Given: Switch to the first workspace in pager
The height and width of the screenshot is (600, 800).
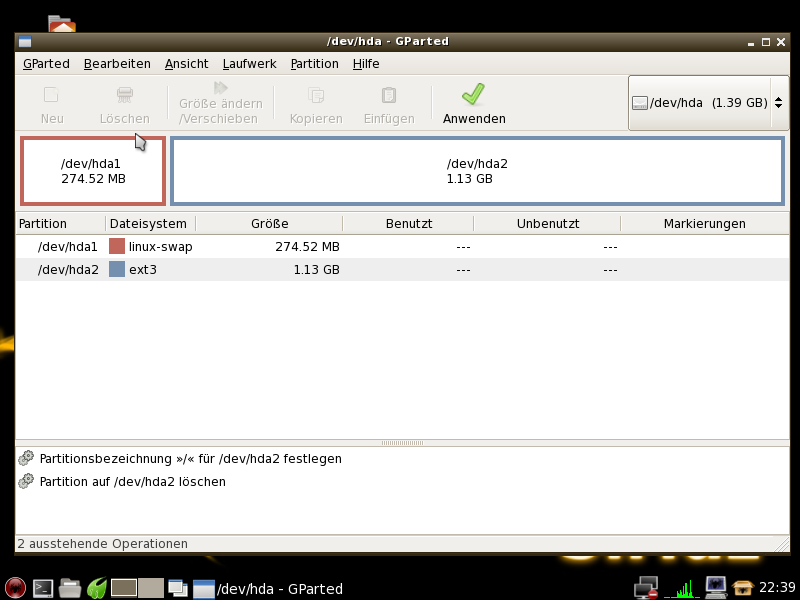Looking at the screenshot, I should (124, 588).
